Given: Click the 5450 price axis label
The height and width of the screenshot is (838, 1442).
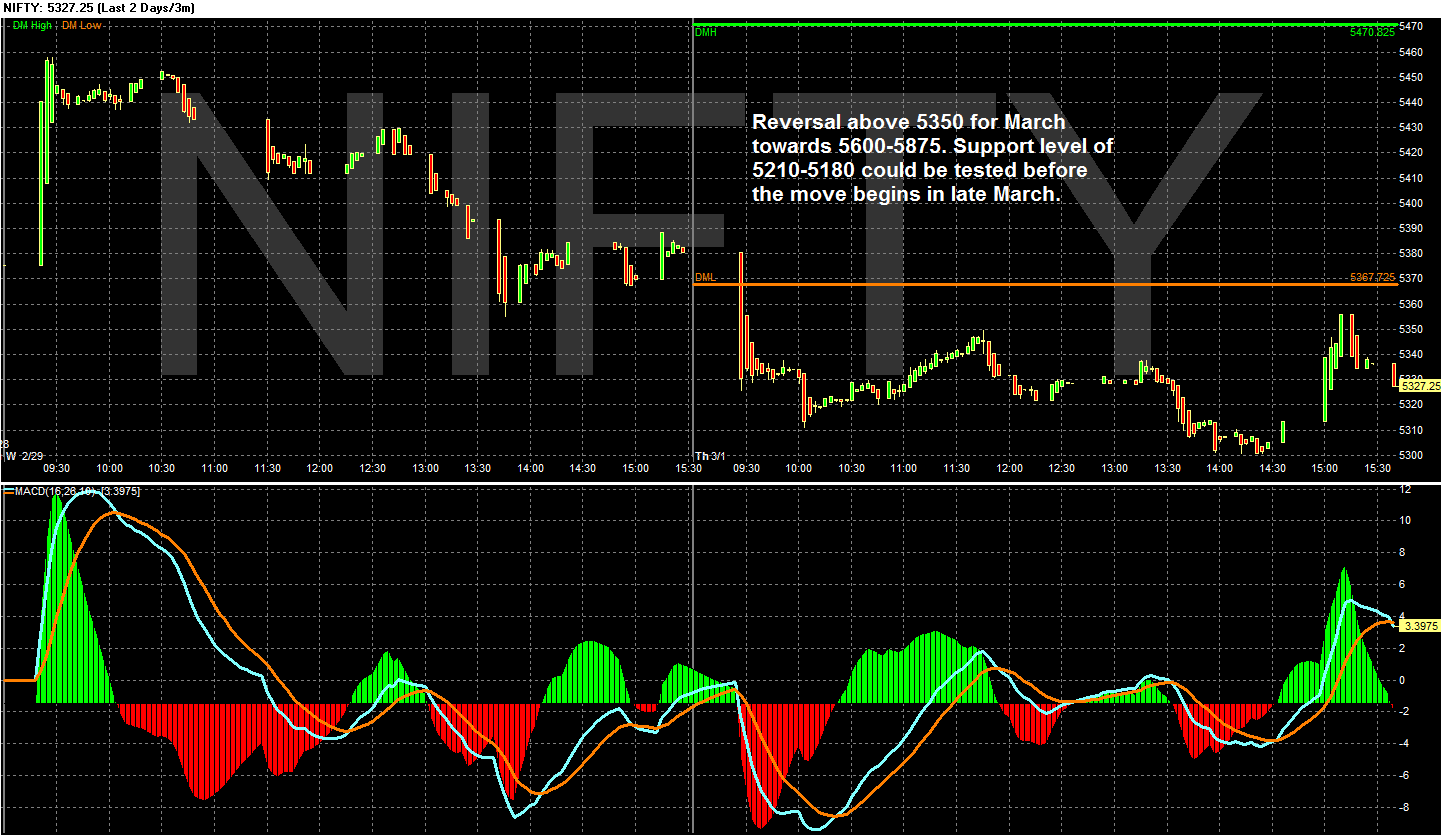Looking at the screenshot, I should (1412, 77).
